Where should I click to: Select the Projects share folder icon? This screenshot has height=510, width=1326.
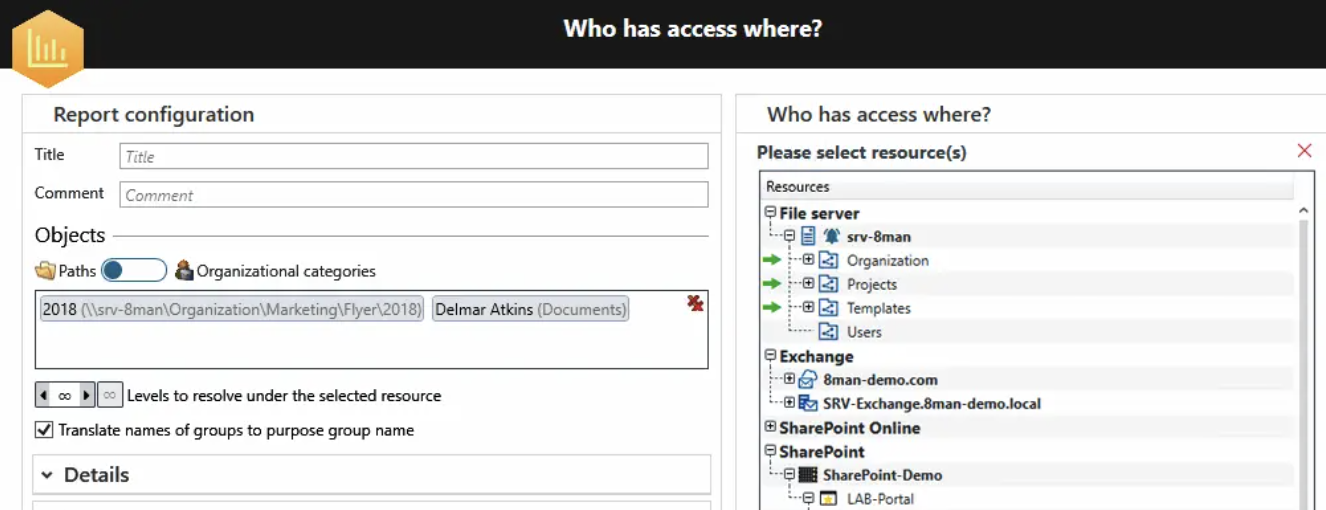(x=828, y=285)
